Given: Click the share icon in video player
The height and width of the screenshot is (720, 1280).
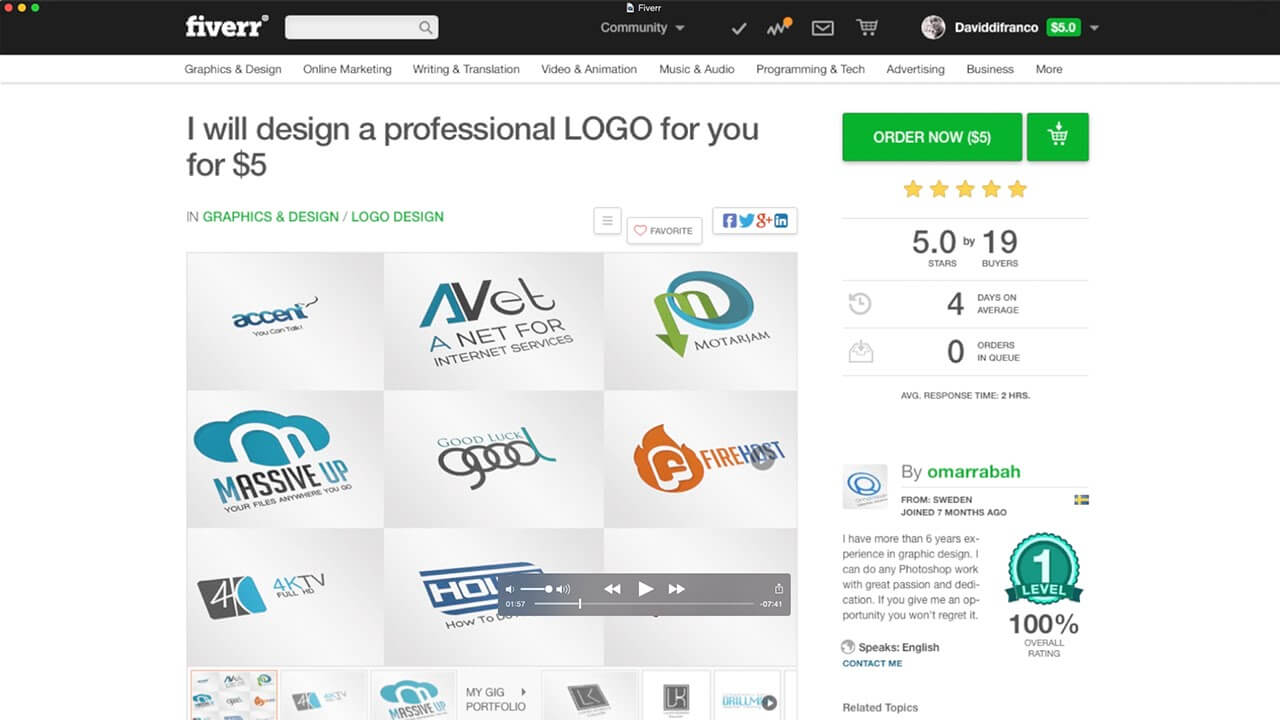Looking at the screenshot, I should point(779,589).
